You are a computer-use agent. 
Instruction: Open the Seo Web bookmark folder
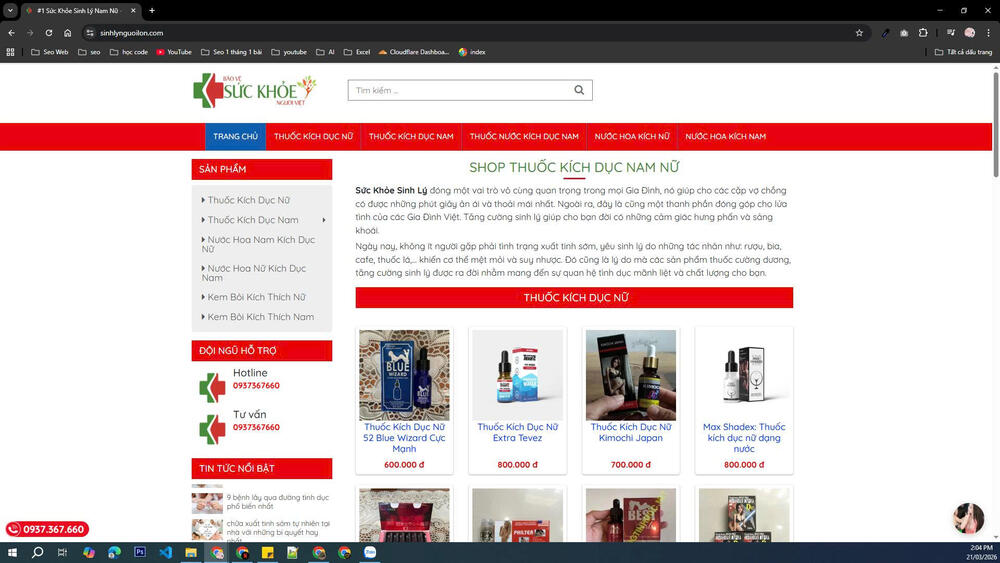coord(50,52)
